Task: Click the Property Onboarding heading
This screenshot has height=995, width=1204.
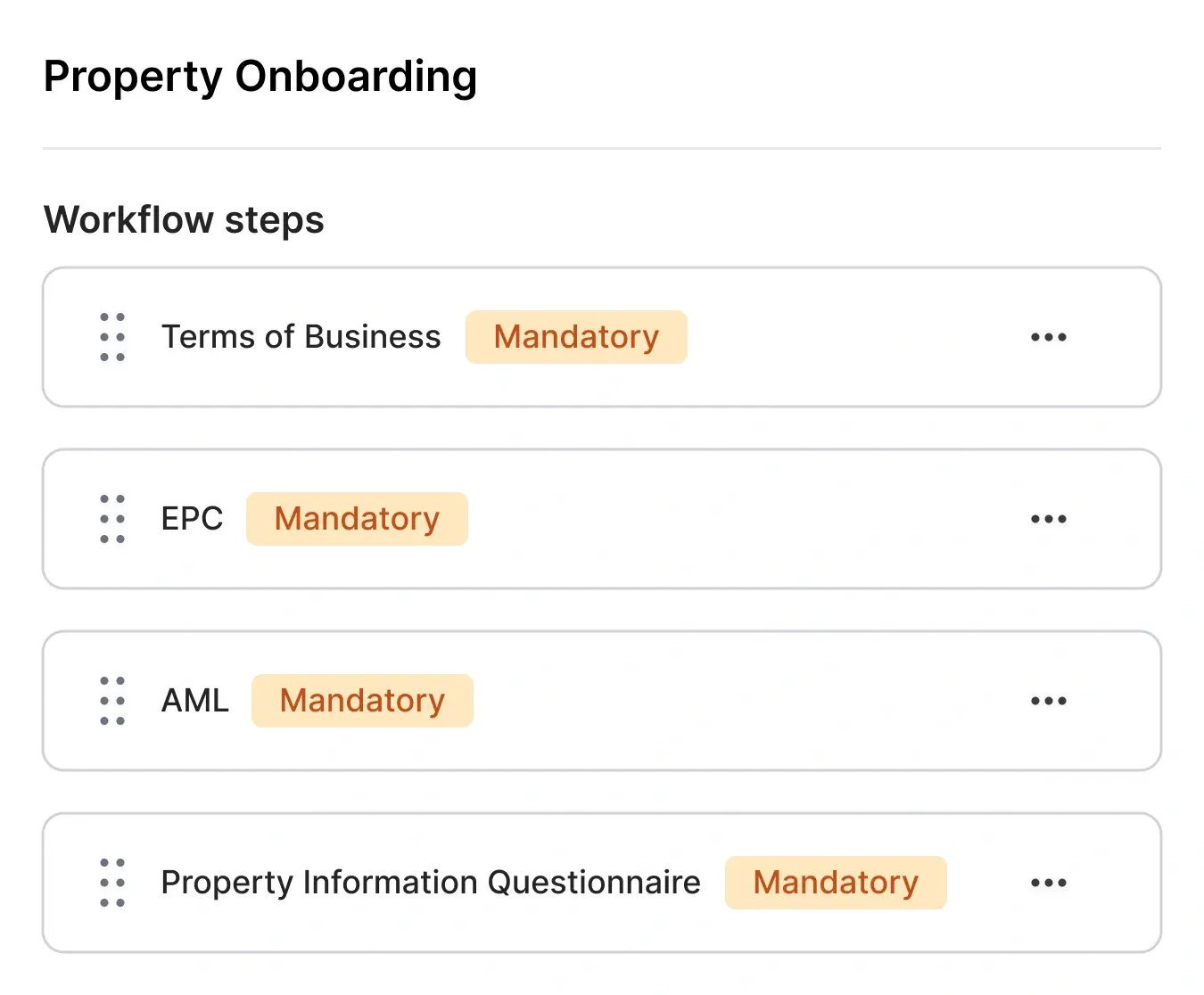Action: coord(261,76)
